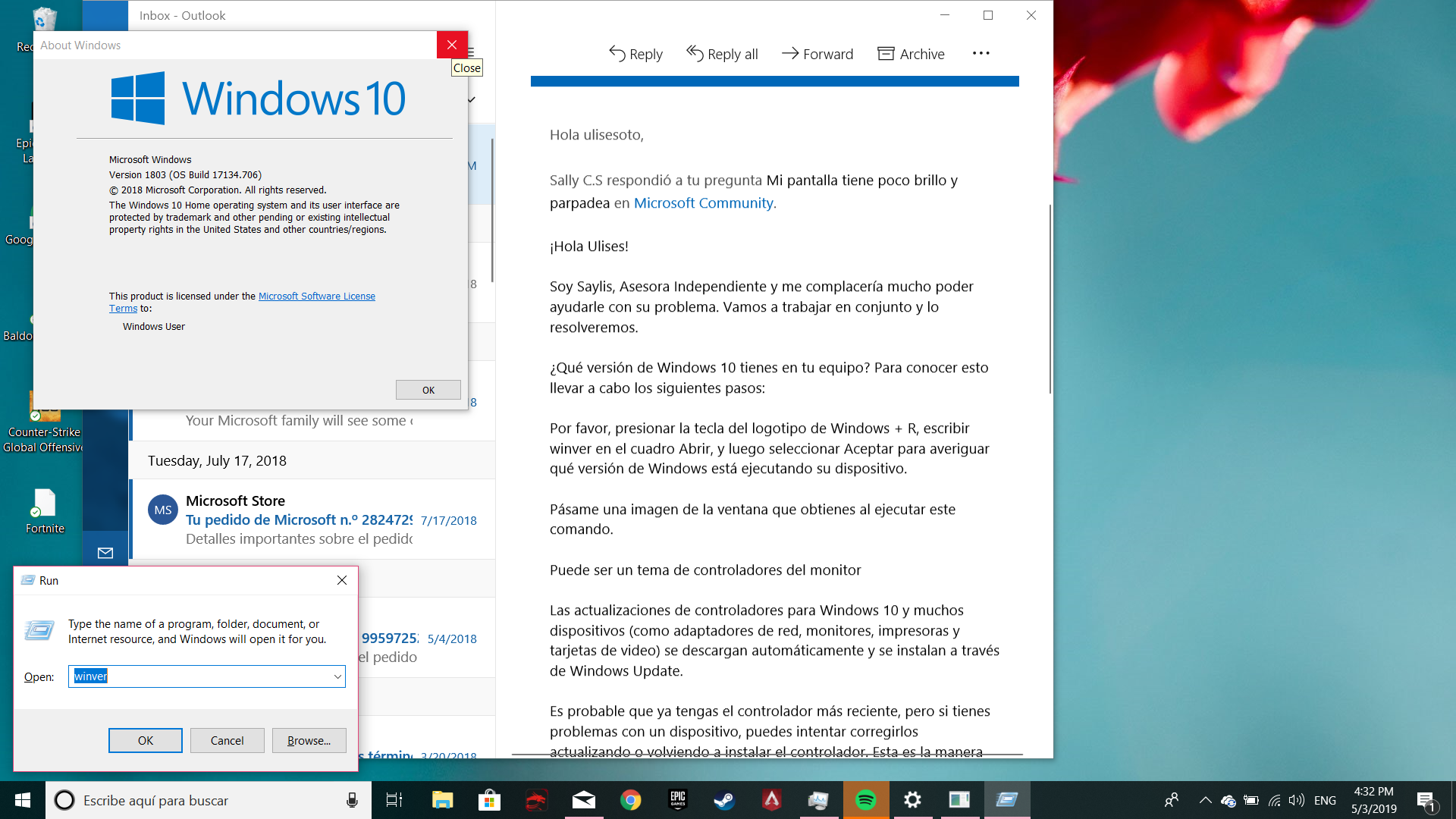Click the Mail icon in Outlook sidebar
Viewport: 1456px width, 819px height.
pos(105,553)
